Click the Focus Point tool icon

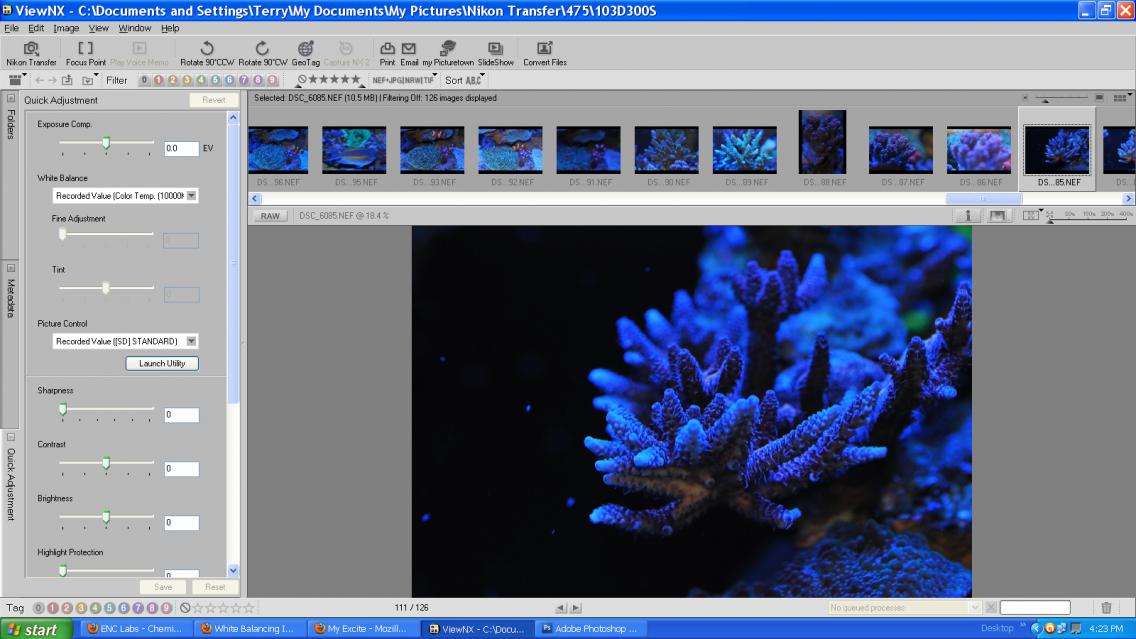(x=85, y=54)
